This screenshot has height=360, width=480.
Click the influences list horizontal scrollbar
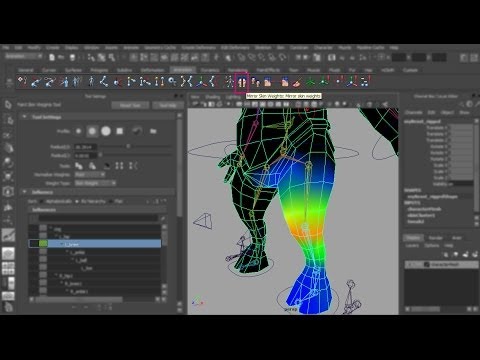coord(79,300)
